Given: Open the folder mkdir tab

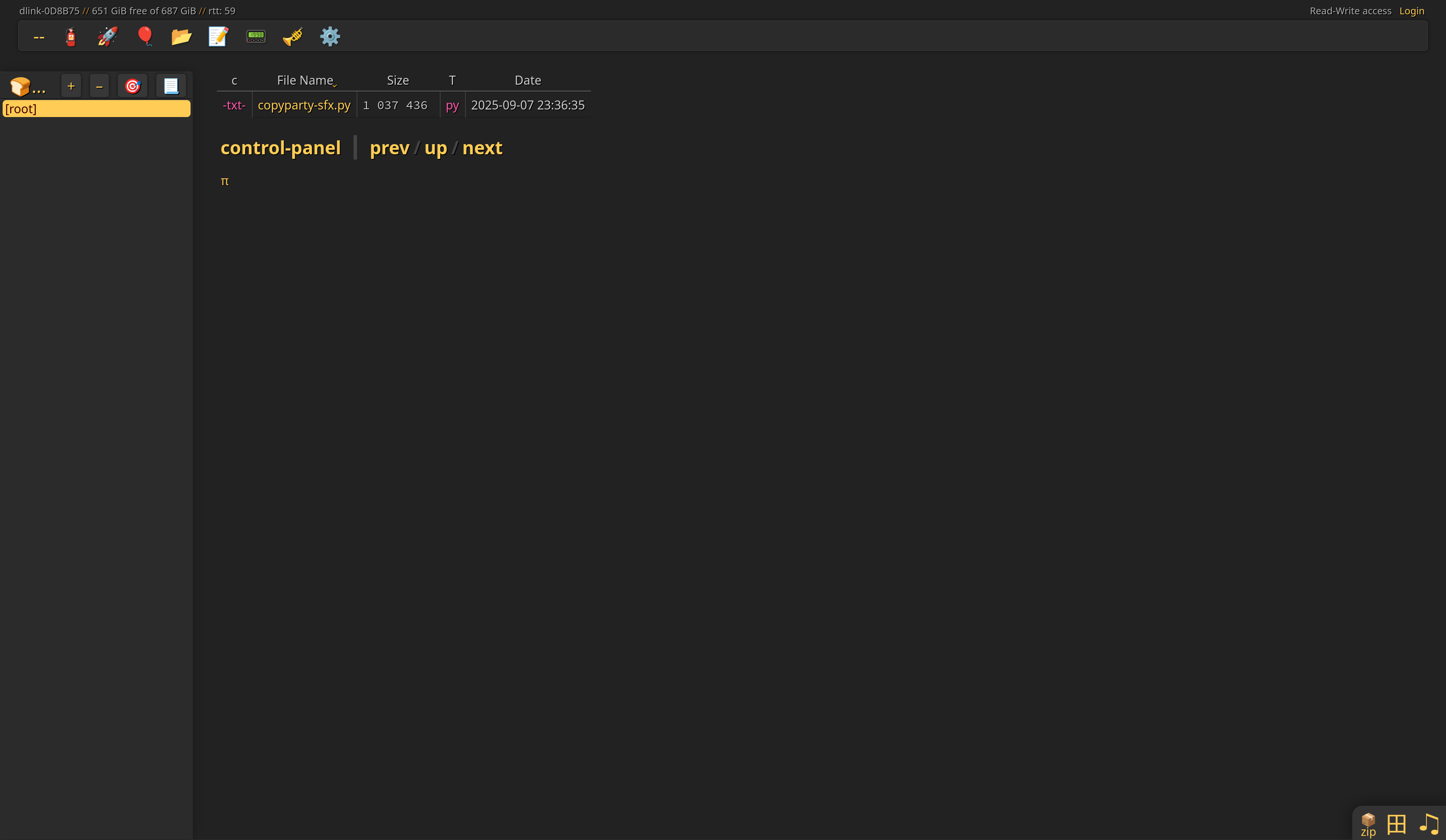Looking at the screenshot, I should (x=182, y=37).
